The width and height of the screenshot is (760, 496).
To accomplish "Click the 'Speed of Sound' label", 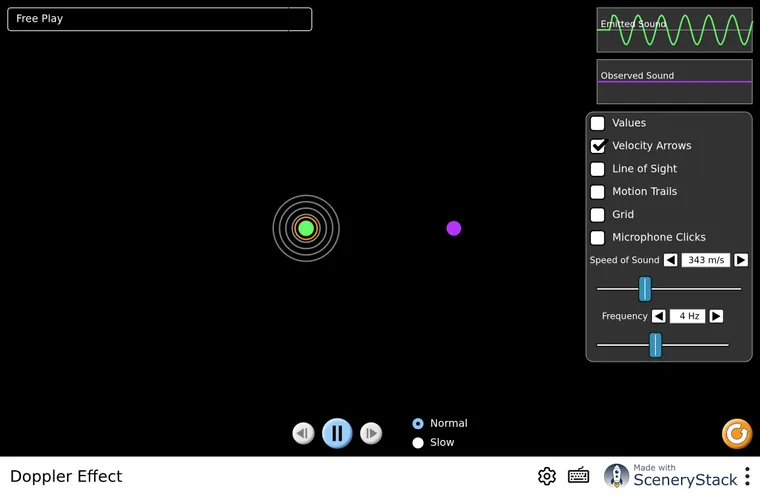I will coord(624,260).
